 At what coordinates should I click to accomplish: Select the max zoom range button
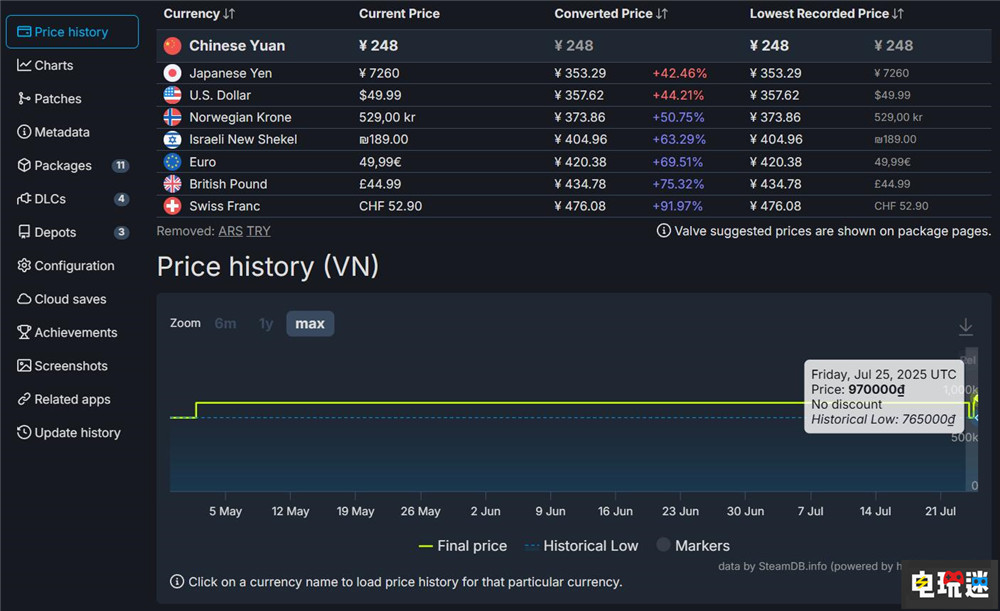(x=310, y=324)
